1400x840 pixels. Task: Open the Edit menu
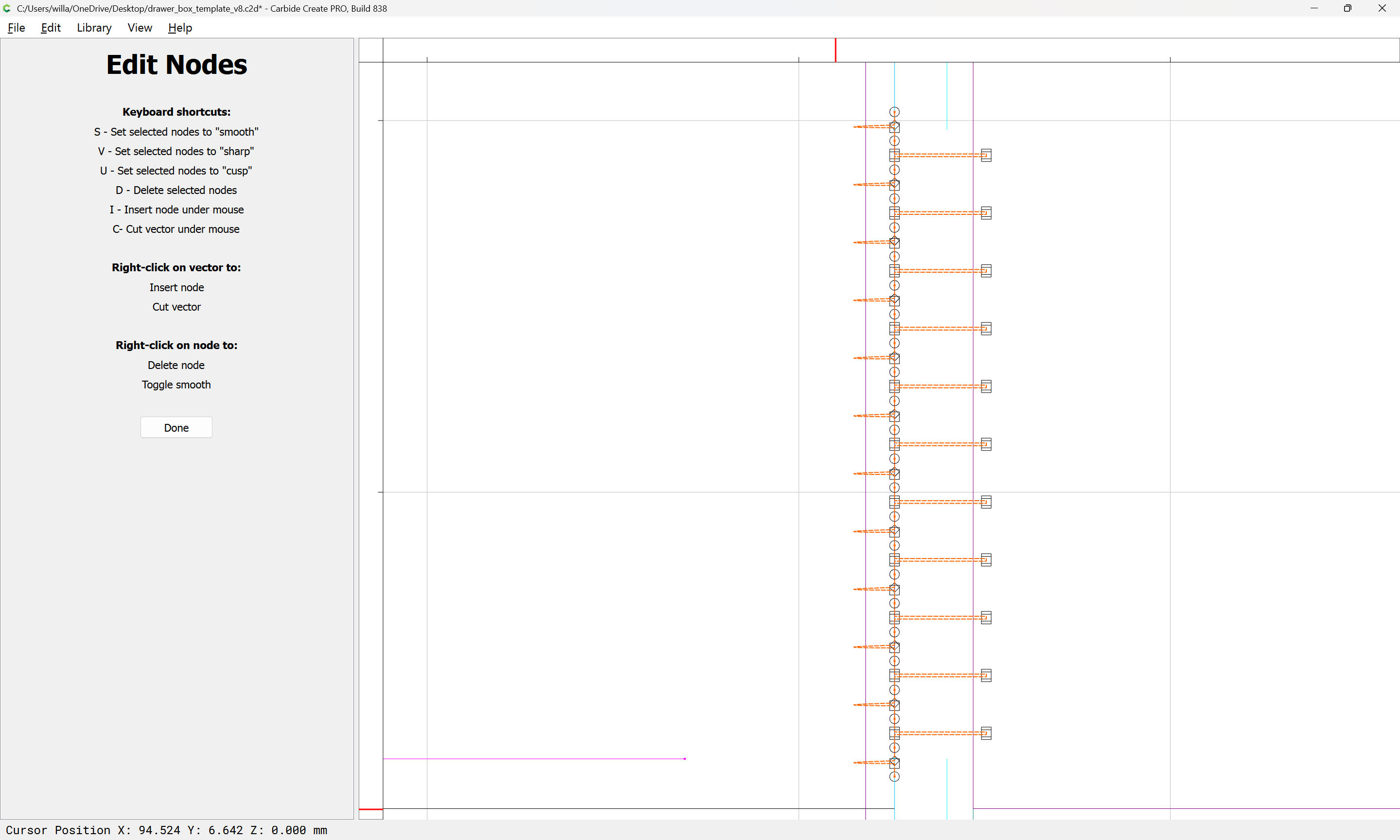point(51,28)
